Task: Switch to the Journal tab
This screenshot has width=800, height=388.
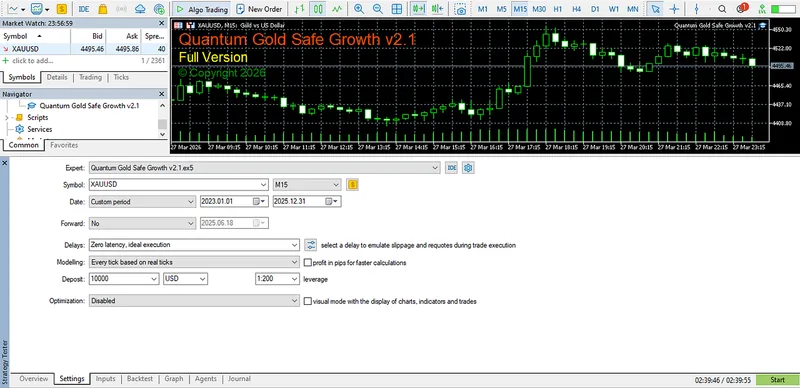Action: click(x=239, y=379)
